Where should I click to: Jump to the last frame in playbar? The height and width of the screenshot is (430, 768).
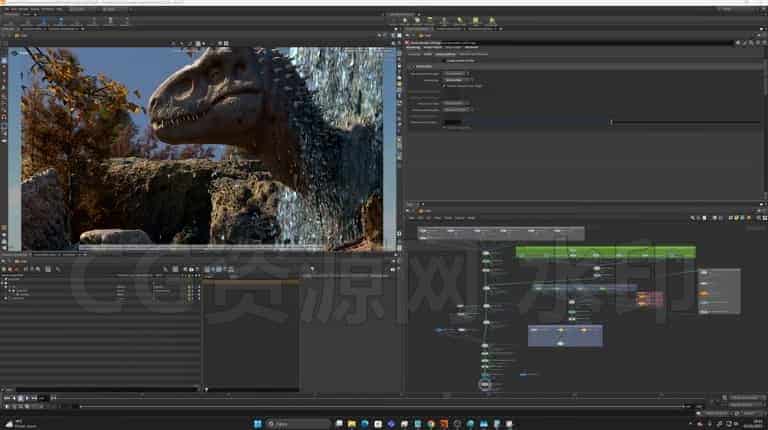click(x=34, y=398)
